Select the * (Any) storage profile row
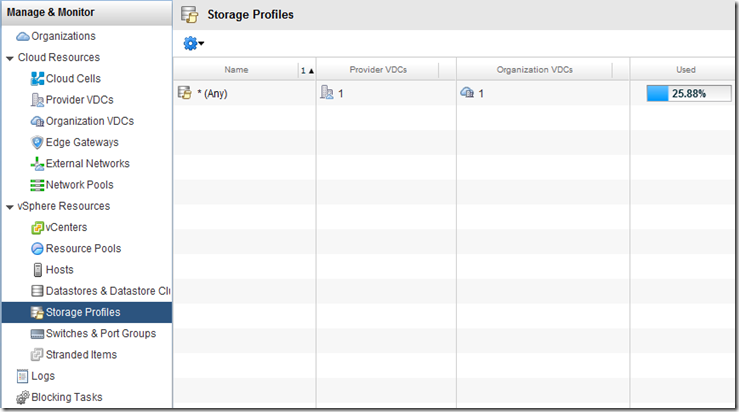 [216, 93]
